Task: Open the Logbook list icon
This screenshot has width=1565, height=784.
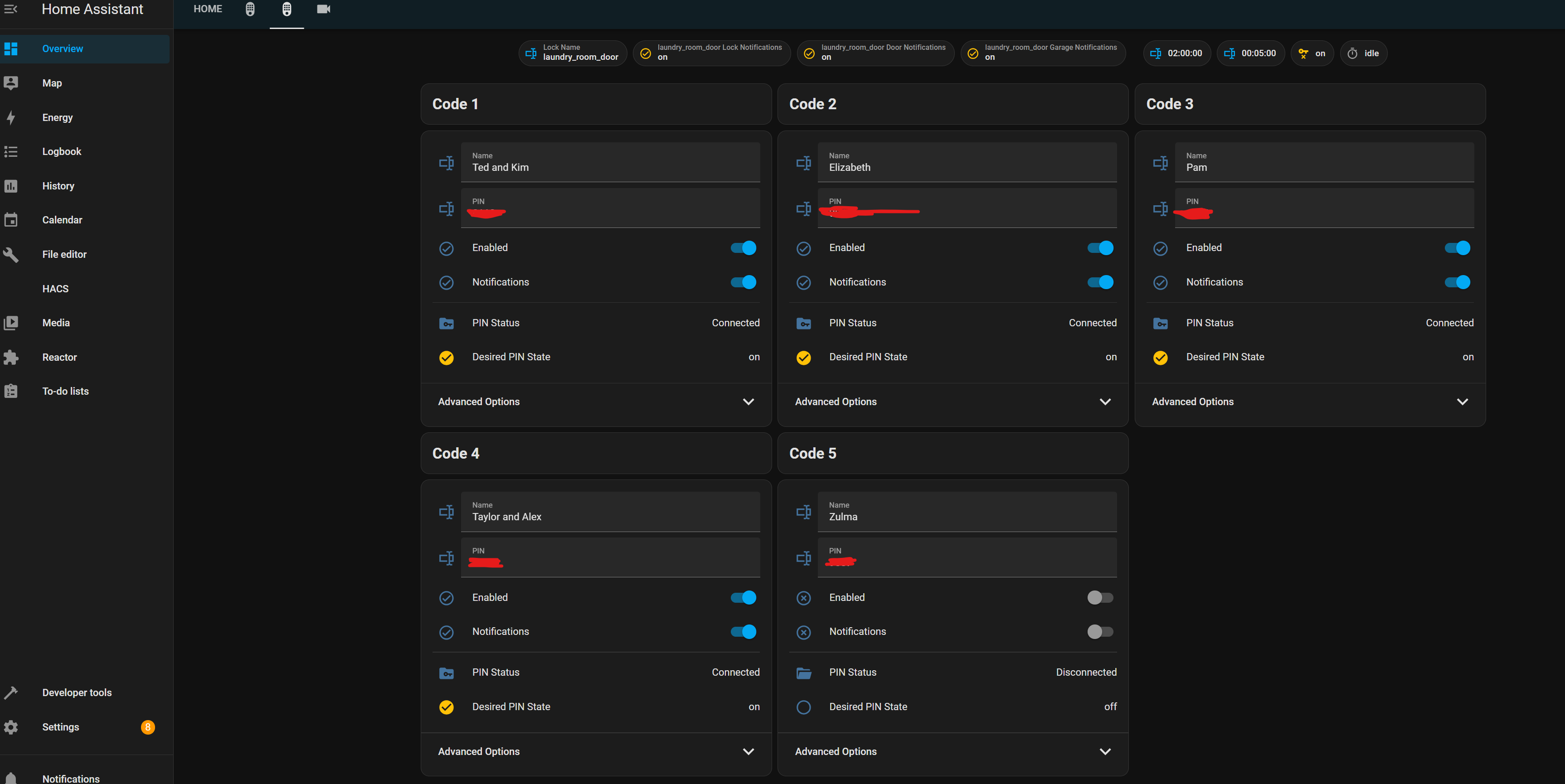Action: [11, 151]
